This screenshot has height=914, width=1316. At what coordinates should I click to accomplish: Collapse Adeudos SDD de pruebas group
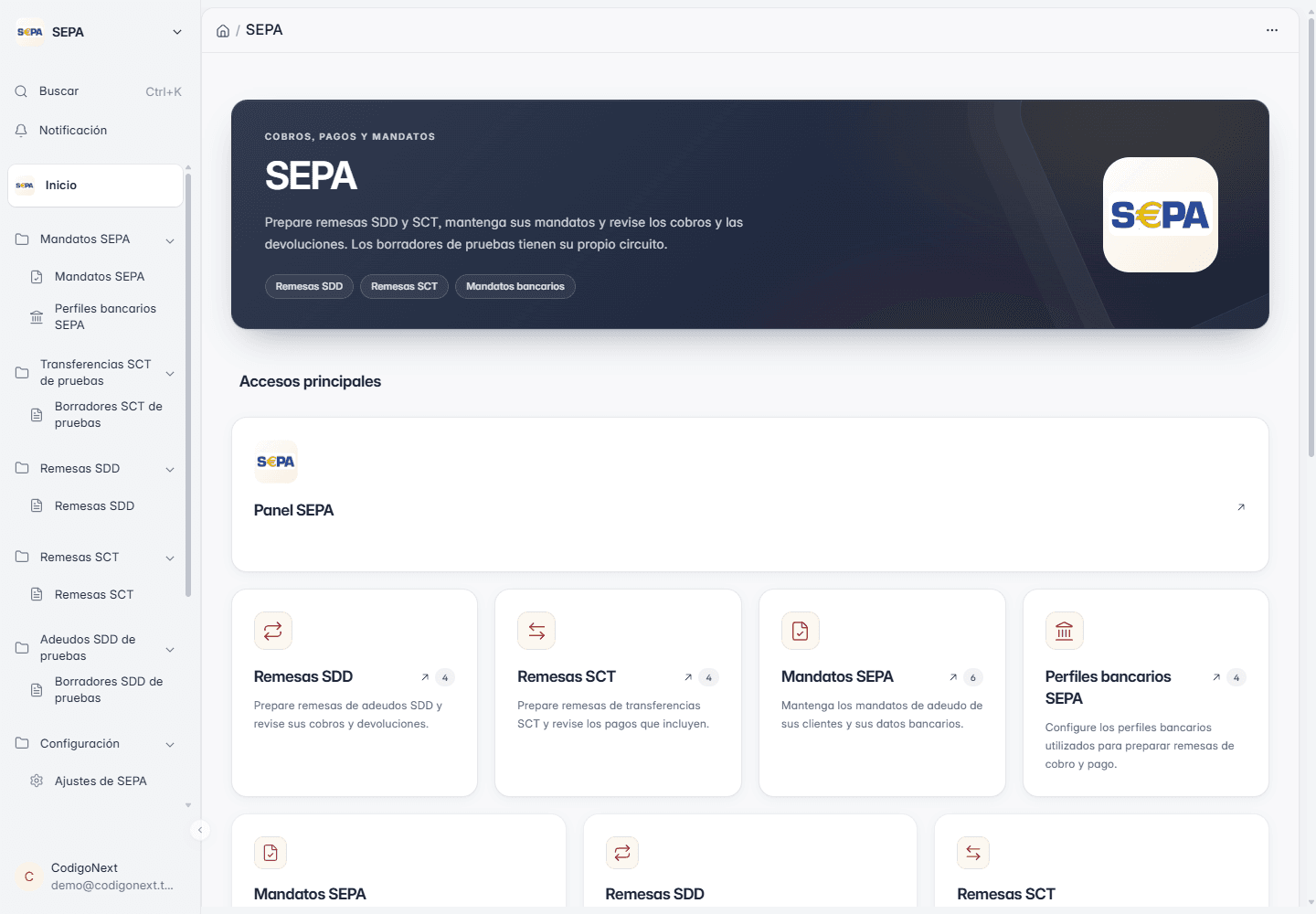tap(170, 650)
